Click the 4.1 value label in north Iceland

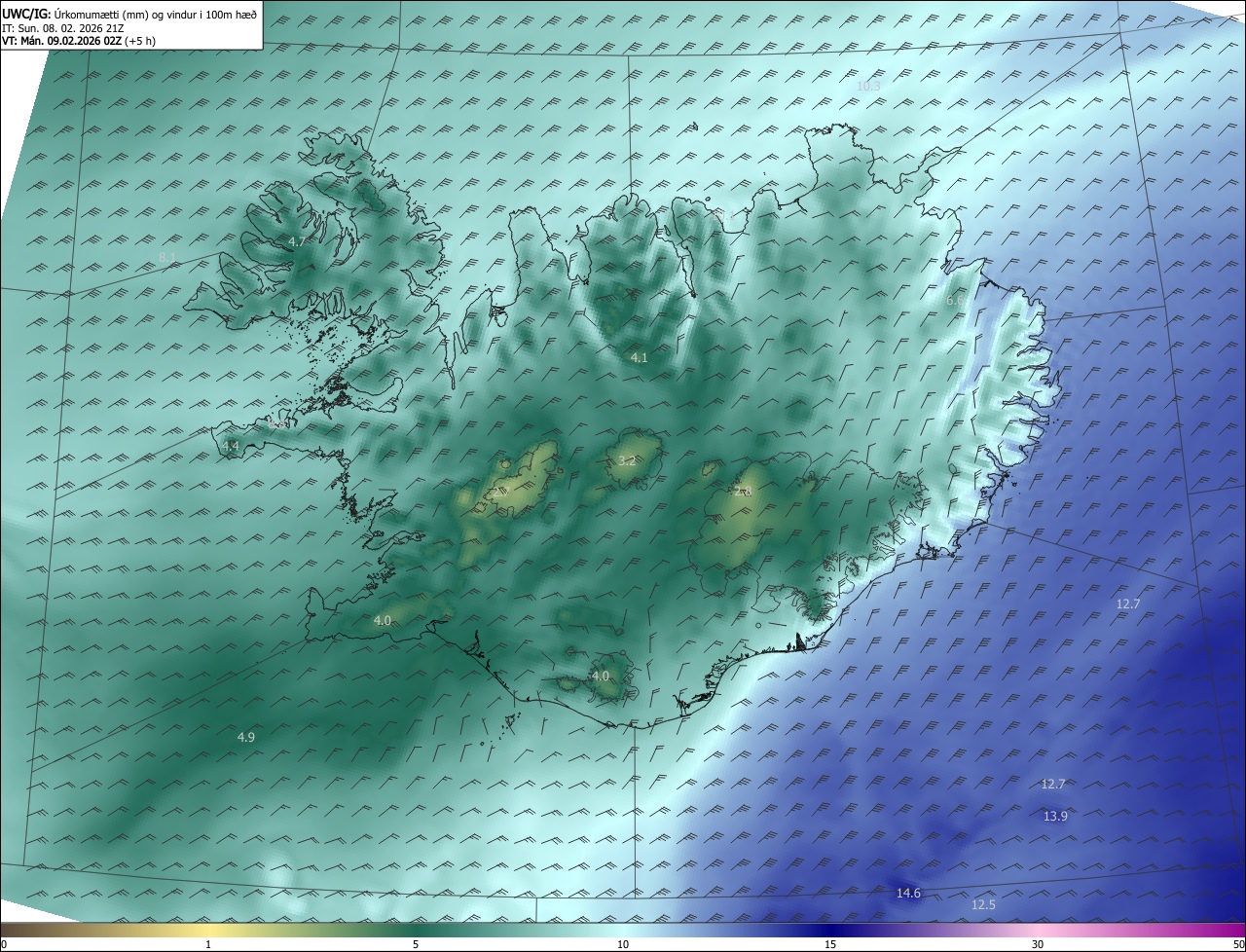(x=640, y=358)
